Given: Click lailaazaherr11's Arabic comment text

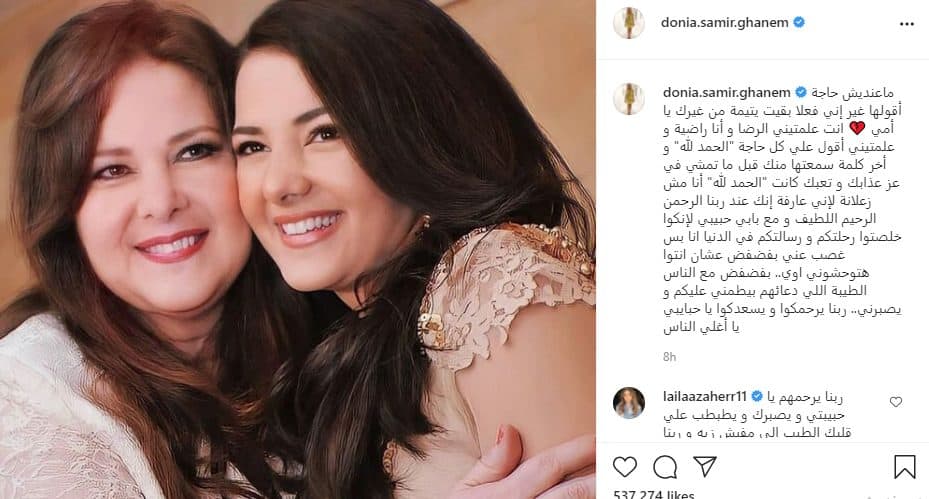Looking at the screenshot, I should (x=754, y=415).
